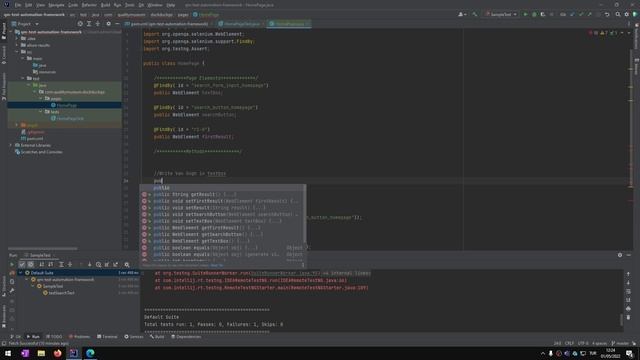The image size is (640, 360).
Task: Open test history clock icon in Run toolbar
Action: point(98,264)
